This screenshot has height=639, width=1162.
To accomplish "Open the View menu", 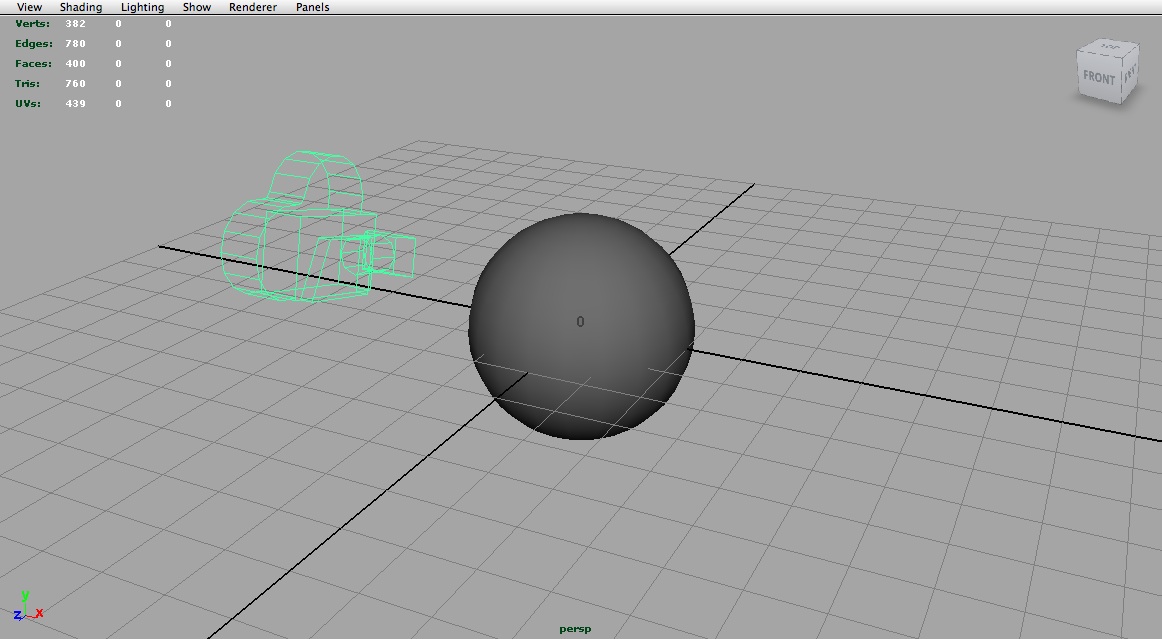I will 28,7.
